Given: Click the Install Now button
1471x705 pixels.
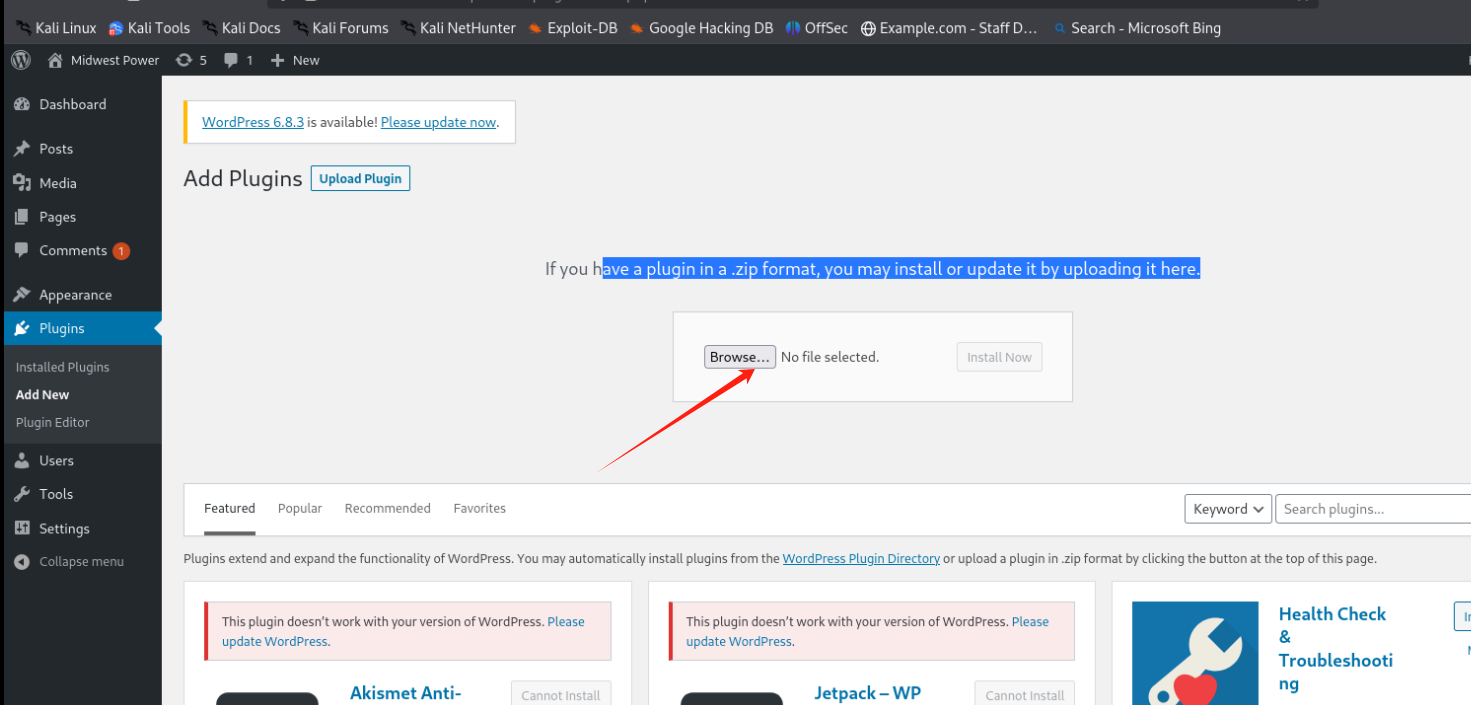Looking at the screenshot, I should 999,357.
